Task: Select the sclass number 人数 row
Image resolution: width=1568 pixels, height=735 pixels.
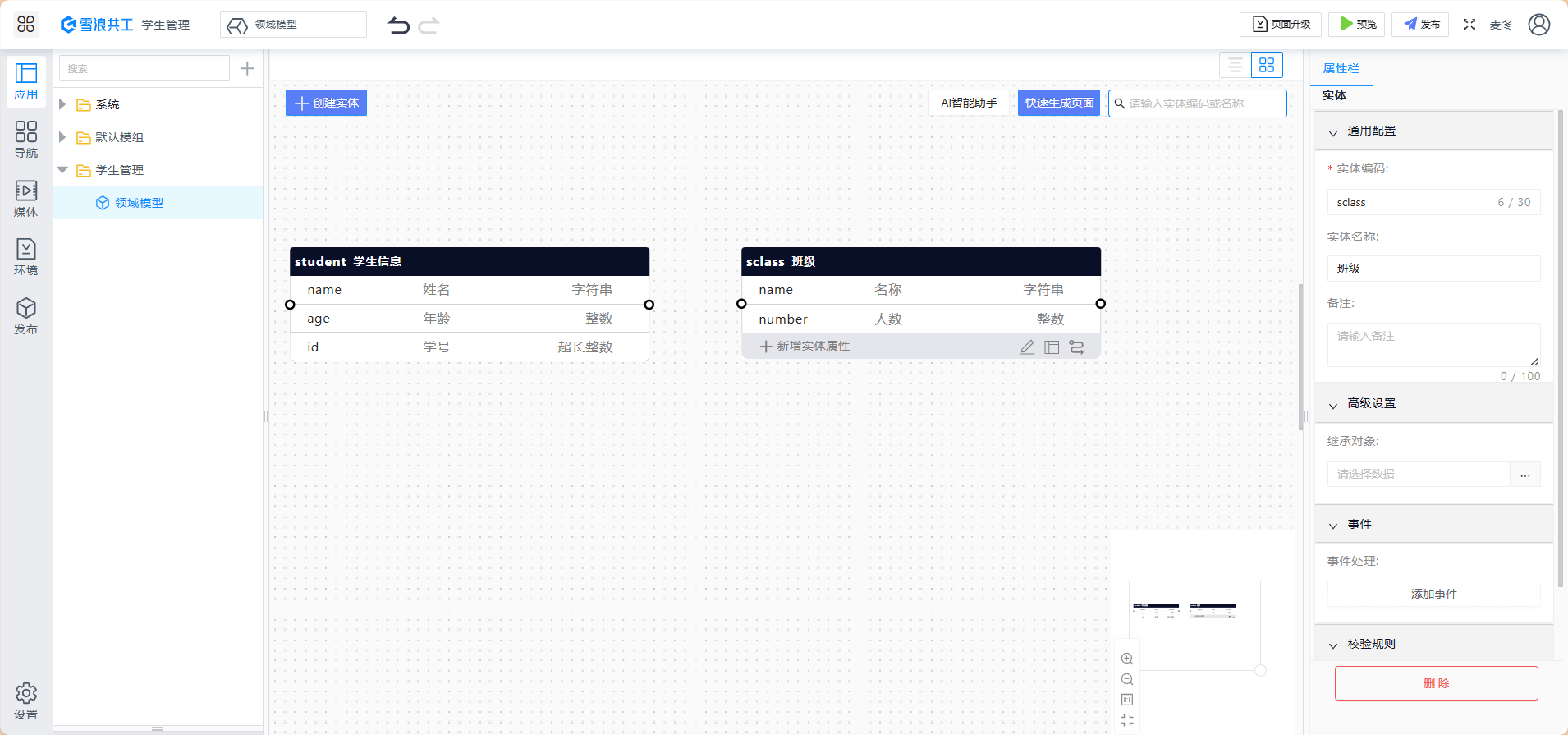Action: point(921,319)
